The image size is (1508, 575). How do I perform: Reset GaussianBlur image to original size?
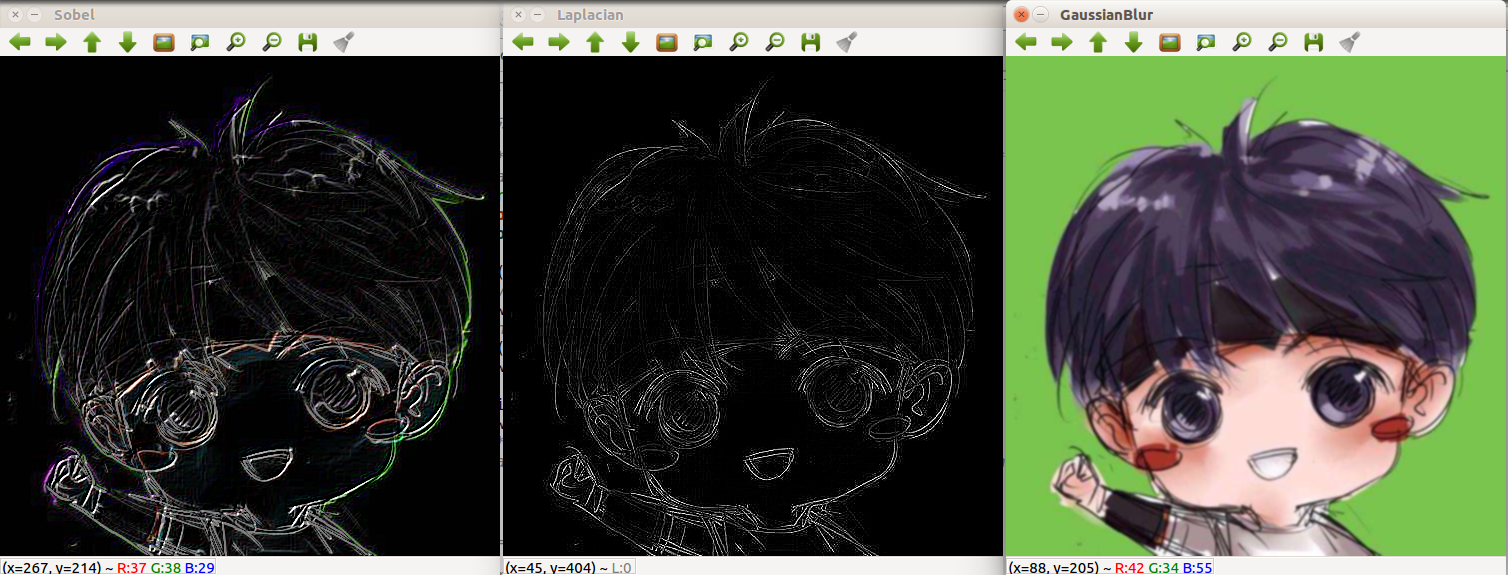coord(1170,42)
